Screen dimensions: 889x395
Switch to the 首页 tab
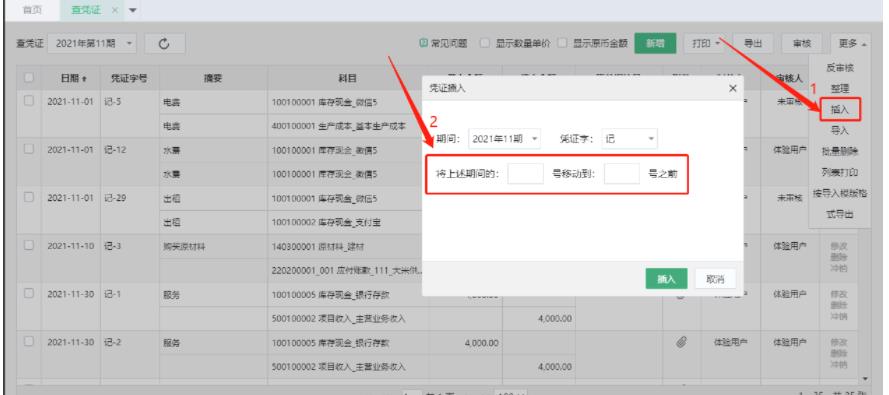click(31, 10)
